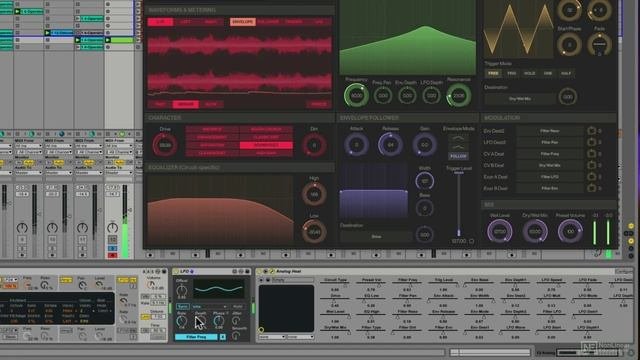Adjust the equalizer Low knob
This screenshot has width=640, height=360.
coord(314,231)
